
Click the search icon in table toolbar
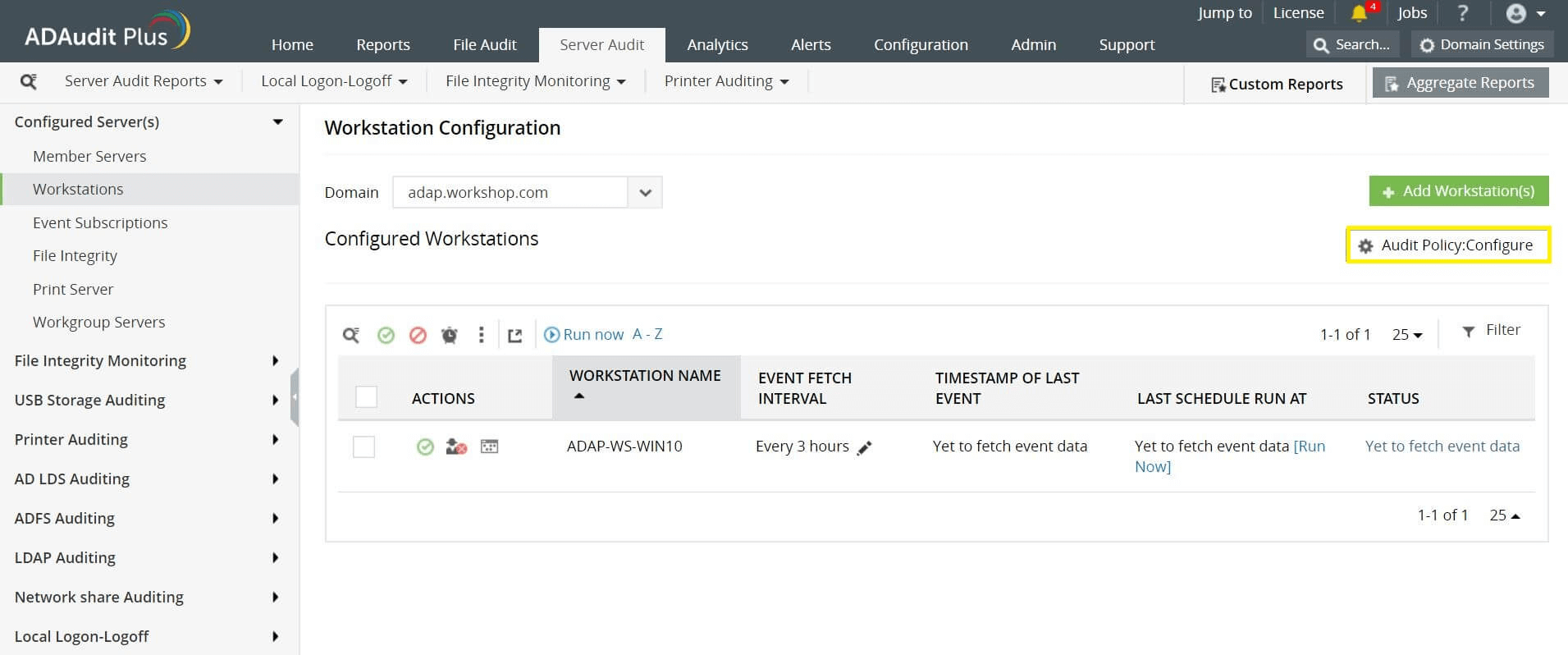tap(351, 335)
